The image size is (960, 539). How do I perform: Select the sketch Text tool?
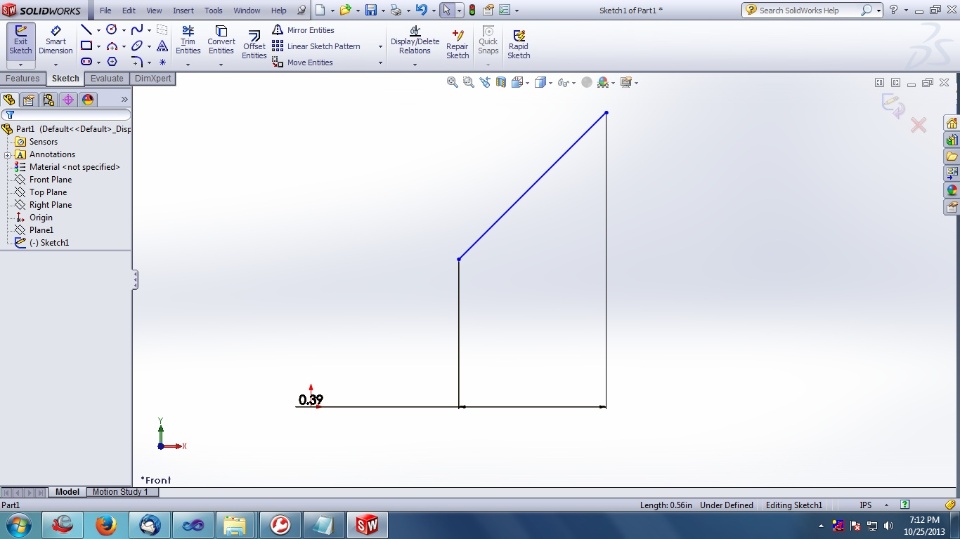162,46
